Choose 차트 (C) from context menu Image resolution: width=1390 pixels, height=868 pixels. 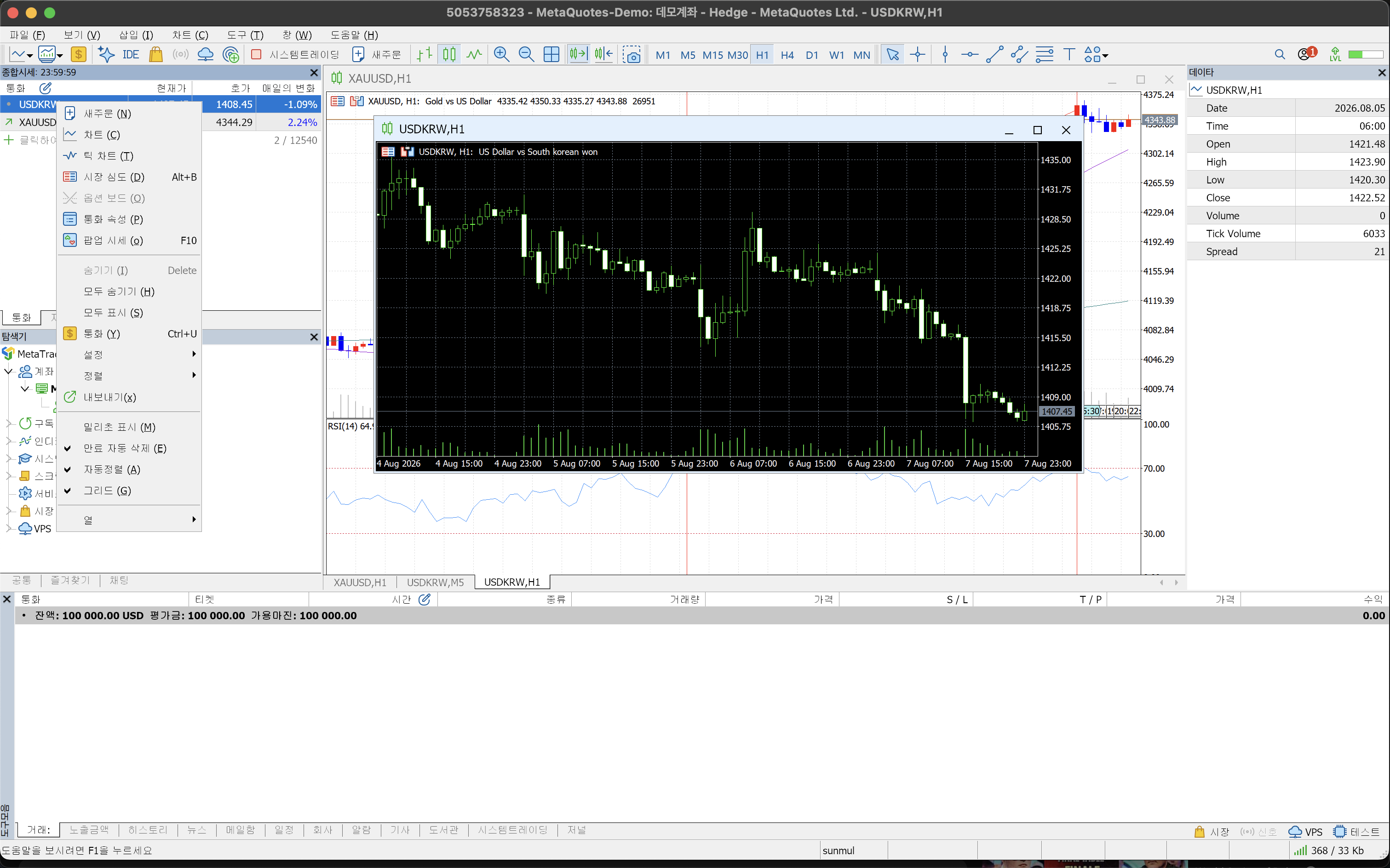pos(129,135)
